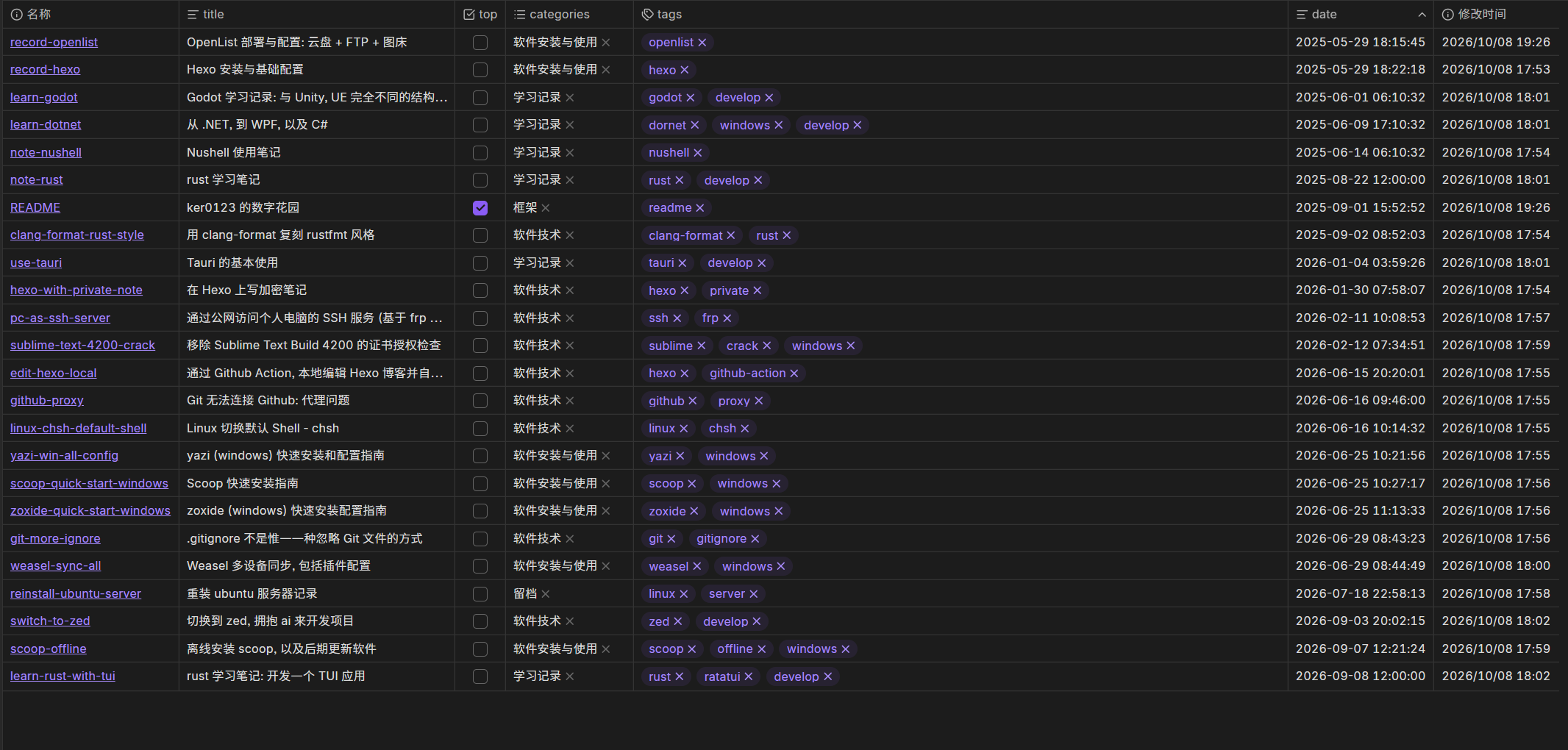Edit date cell 2025-09-01 15:52:52

pyautogui.click(x=1361, y=208)
